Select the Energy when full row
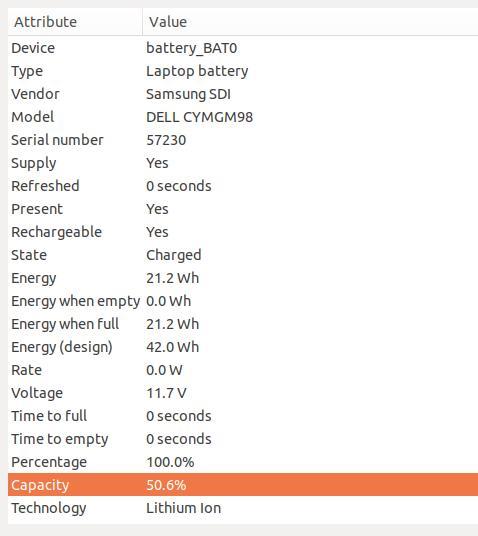This screenshot has width=478, height=536. click(x=243, y=324)
